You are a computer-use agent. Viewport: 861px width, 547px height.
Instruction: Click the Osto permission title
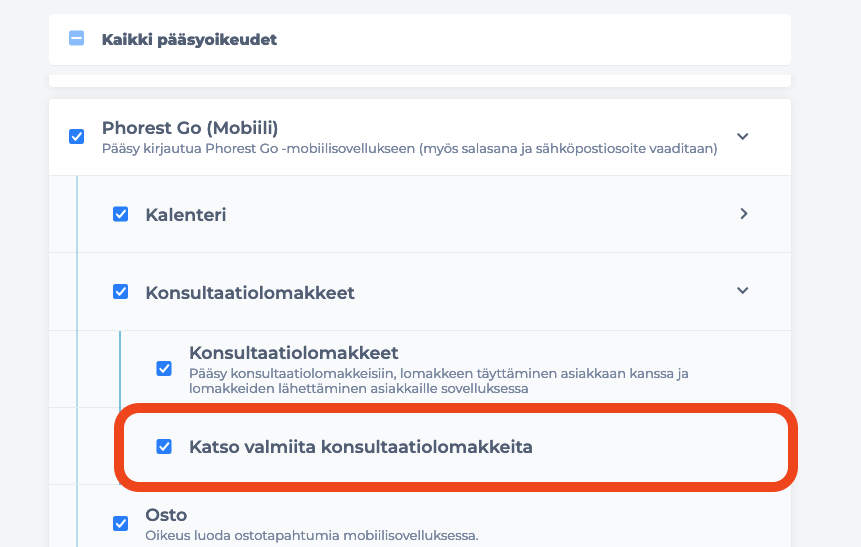tap(166, 515)
